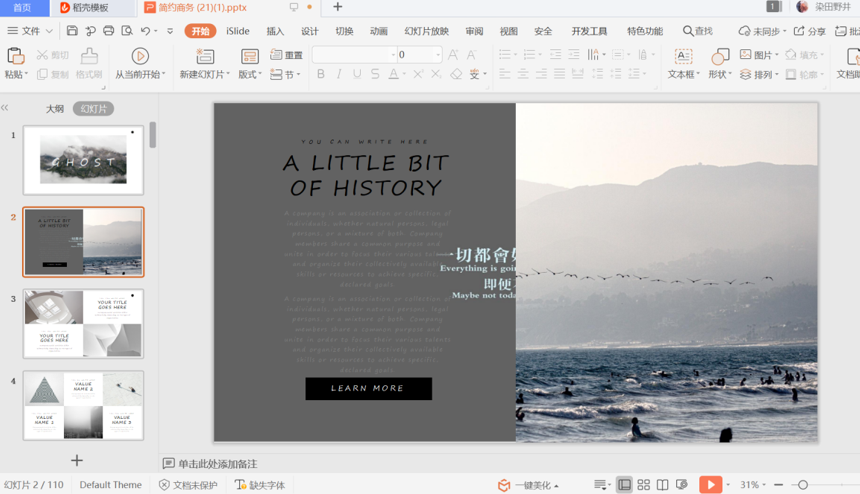Open the iSlide ribbon tab

click(237, 31)
